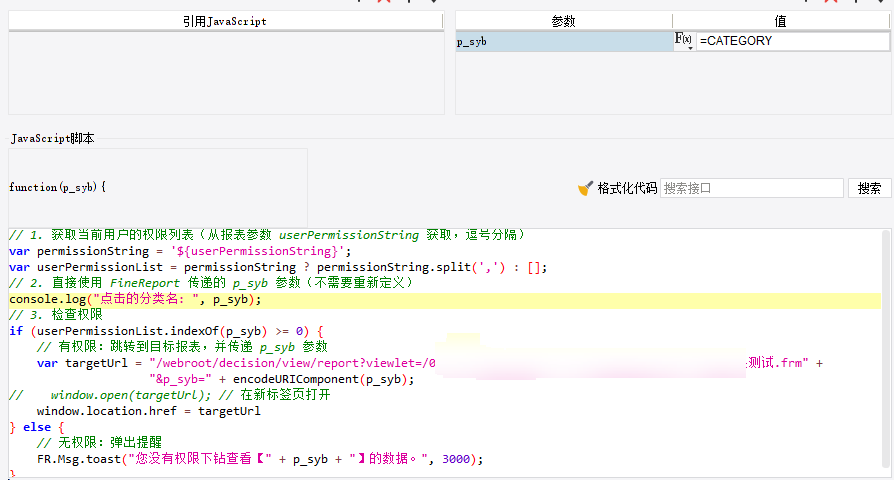Click the 值 column header
The width and height of the screenshot is (894, 480).
781,21
